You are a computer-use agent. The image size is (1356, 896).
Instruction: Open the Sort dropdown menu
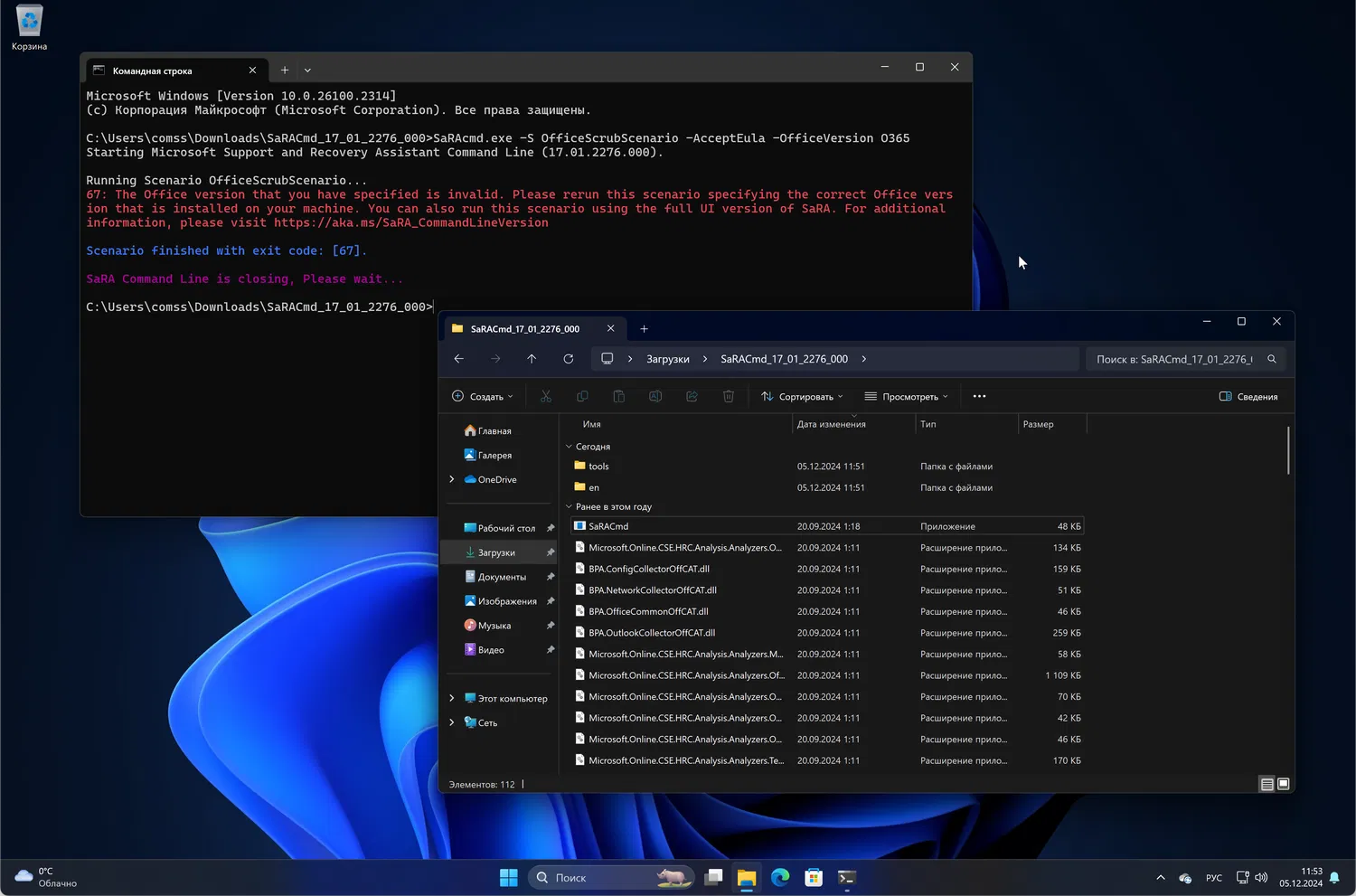coord(802,396)
